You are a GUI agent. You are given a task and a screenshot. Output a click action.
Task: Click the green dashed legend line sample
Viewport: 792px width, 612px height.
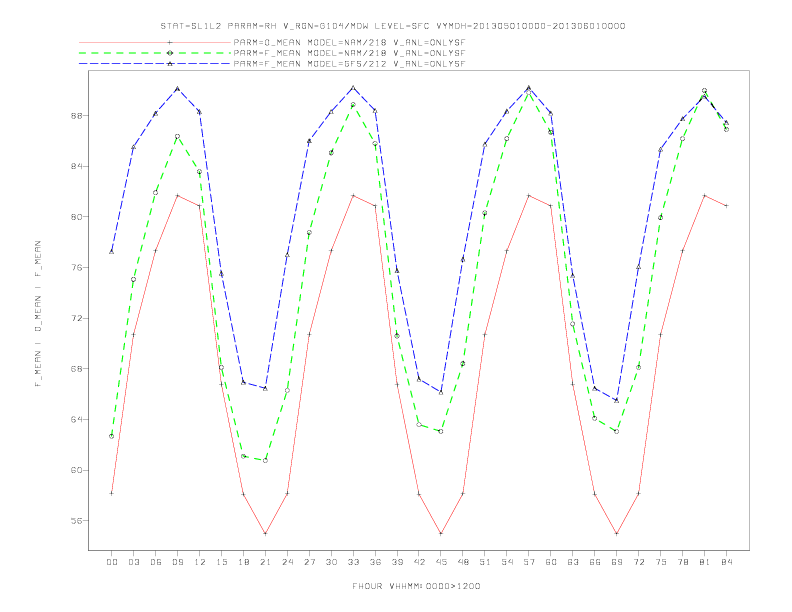155,53
